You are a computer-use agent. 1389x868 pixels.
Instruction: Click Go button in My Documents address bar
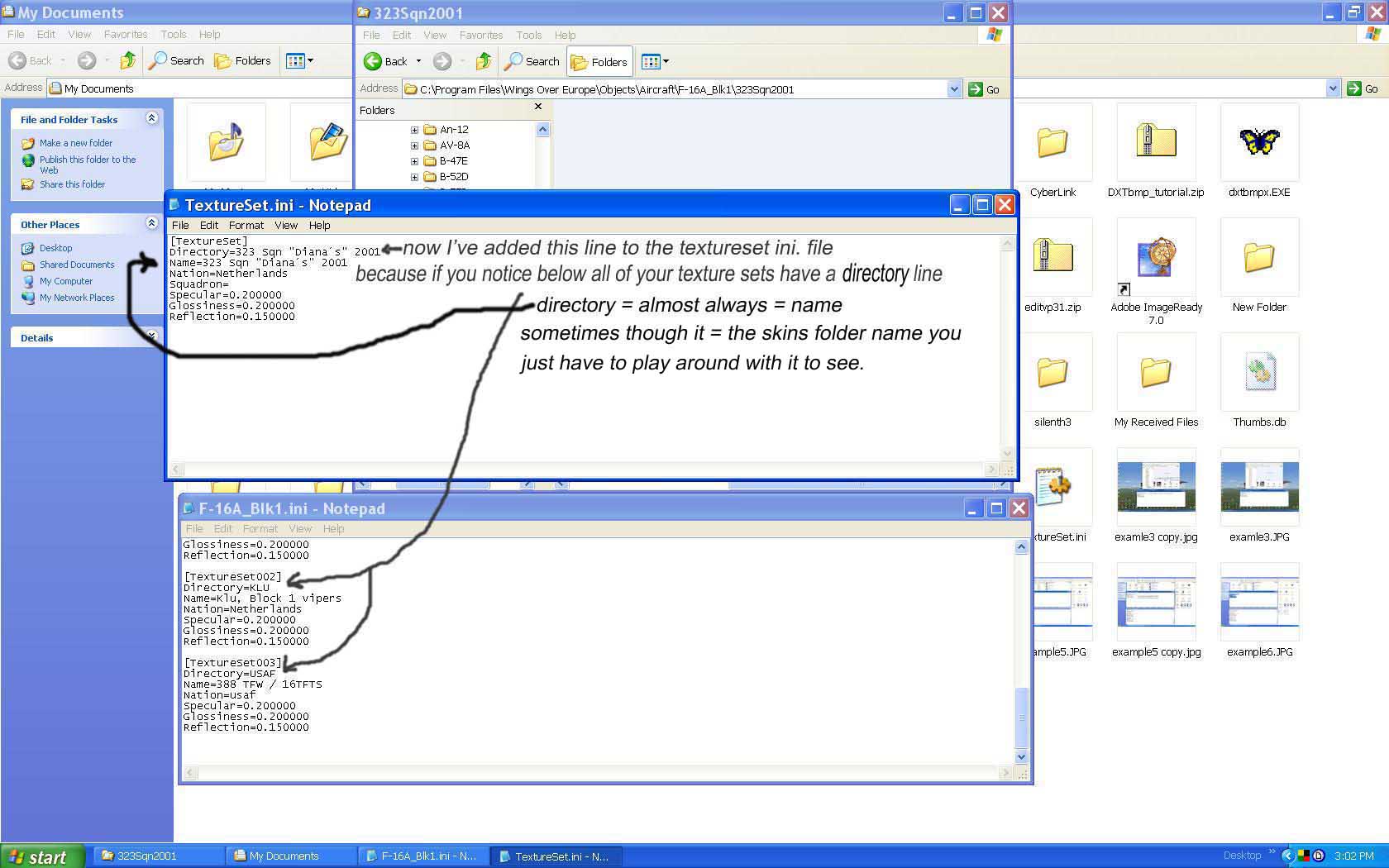point(1363,88)
